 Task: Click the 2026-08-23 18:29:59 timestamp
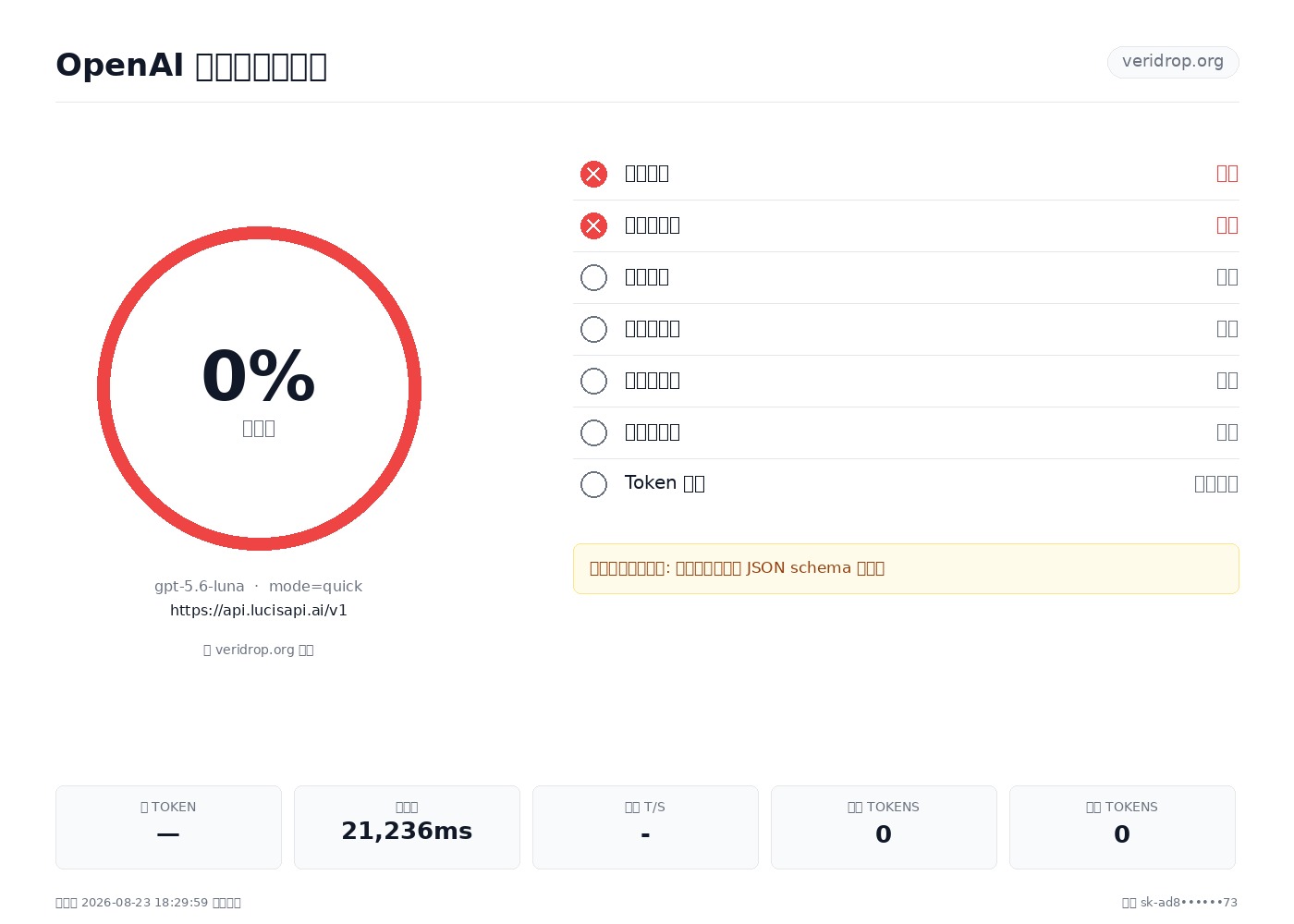point(144,903)
